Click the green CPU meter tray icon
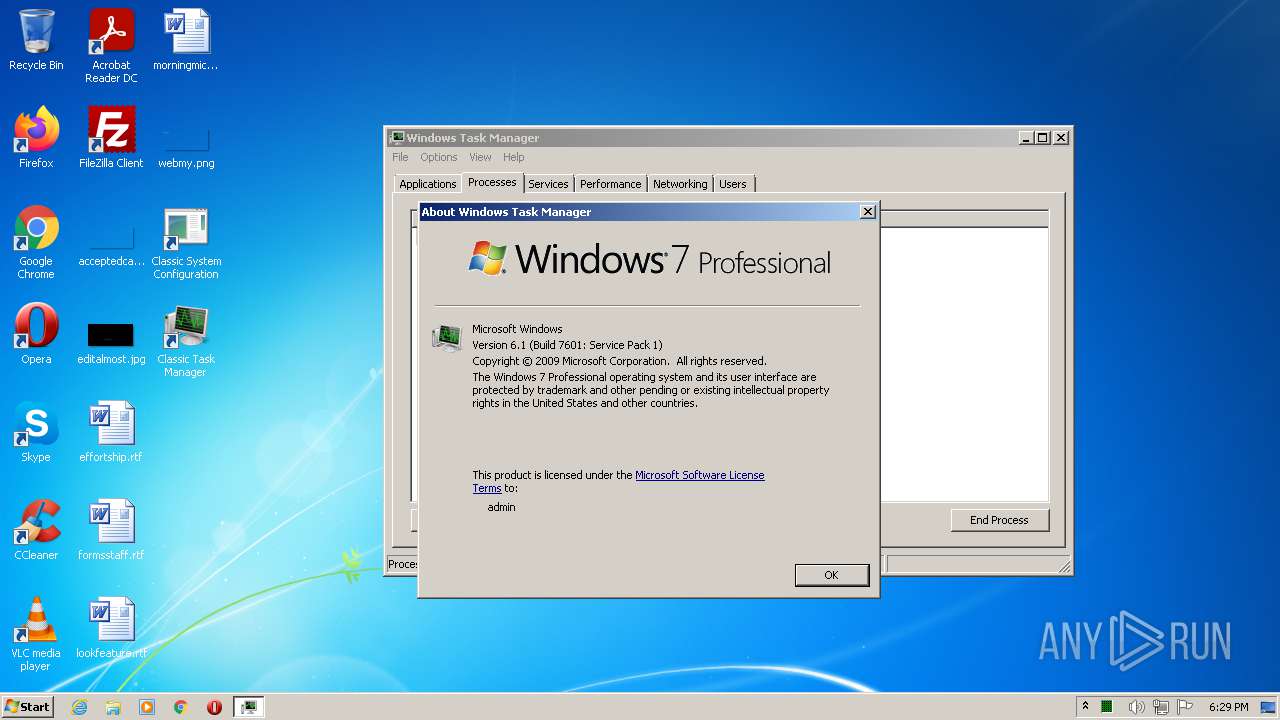 tap(1108, 707)
